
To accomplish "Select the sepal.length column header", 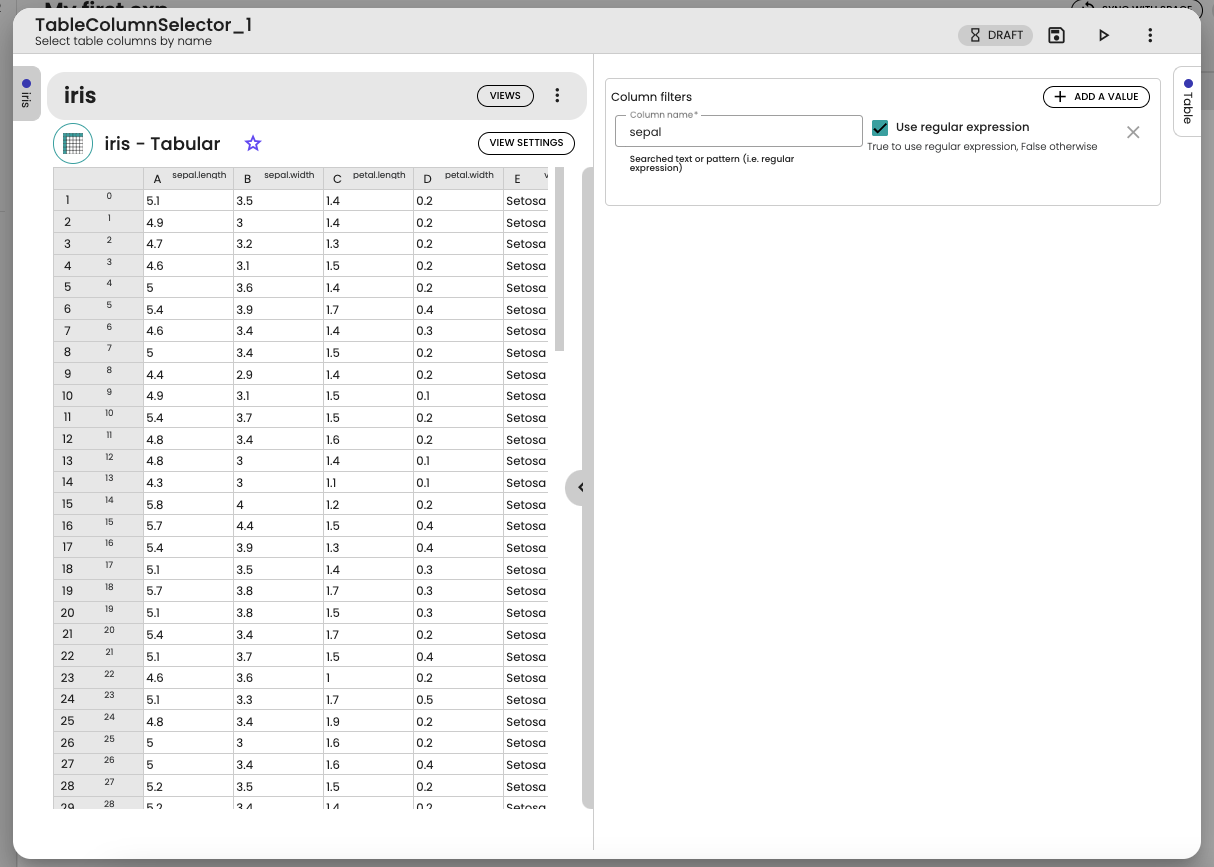I will pyautogui.click(x=188, y=178).
